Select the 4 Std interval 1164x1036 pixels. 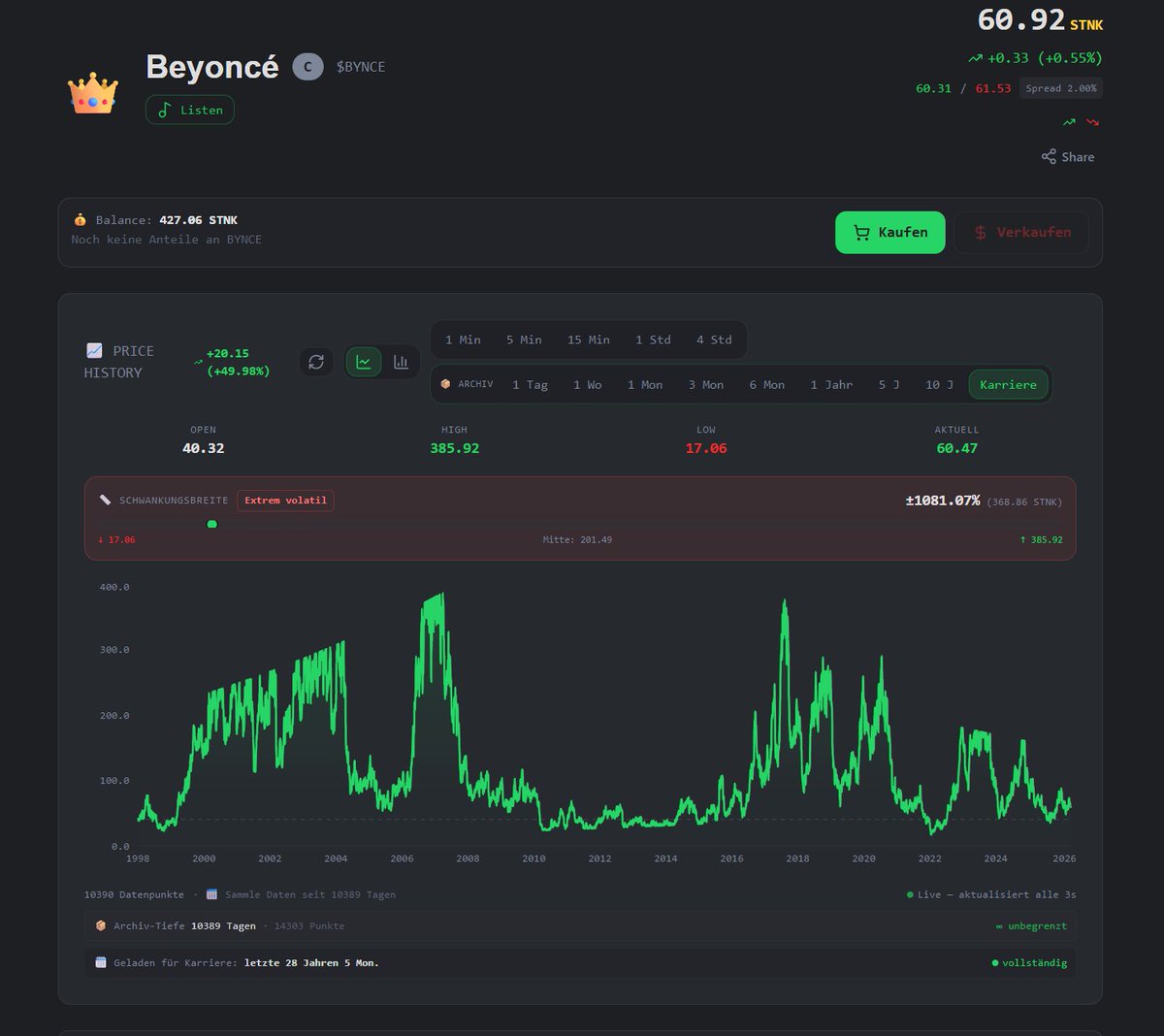pyautogui.click(x=714, y=340)
